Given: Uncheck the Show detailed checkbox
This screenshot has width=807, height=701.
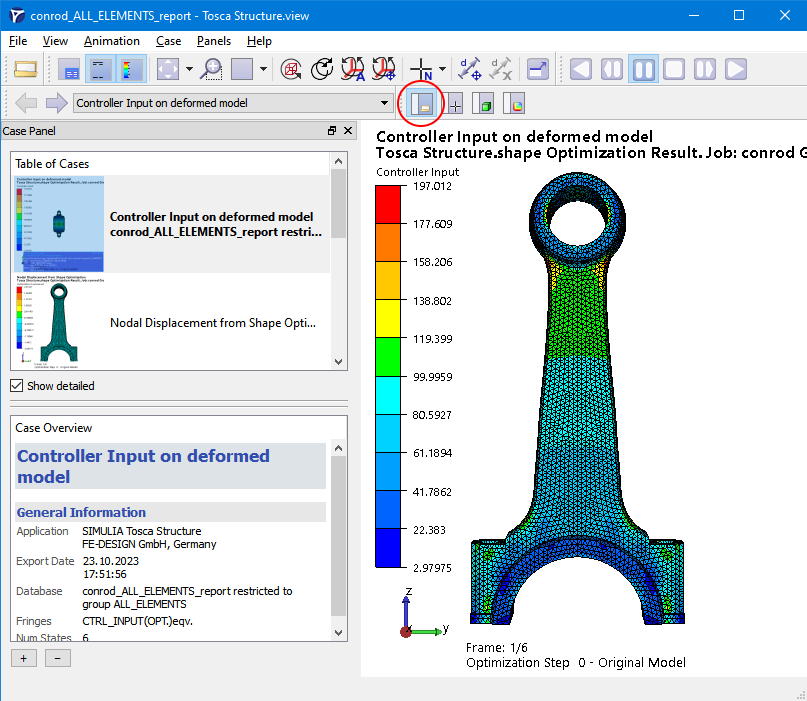Looking at the screenshot, I should pos(17,386).
